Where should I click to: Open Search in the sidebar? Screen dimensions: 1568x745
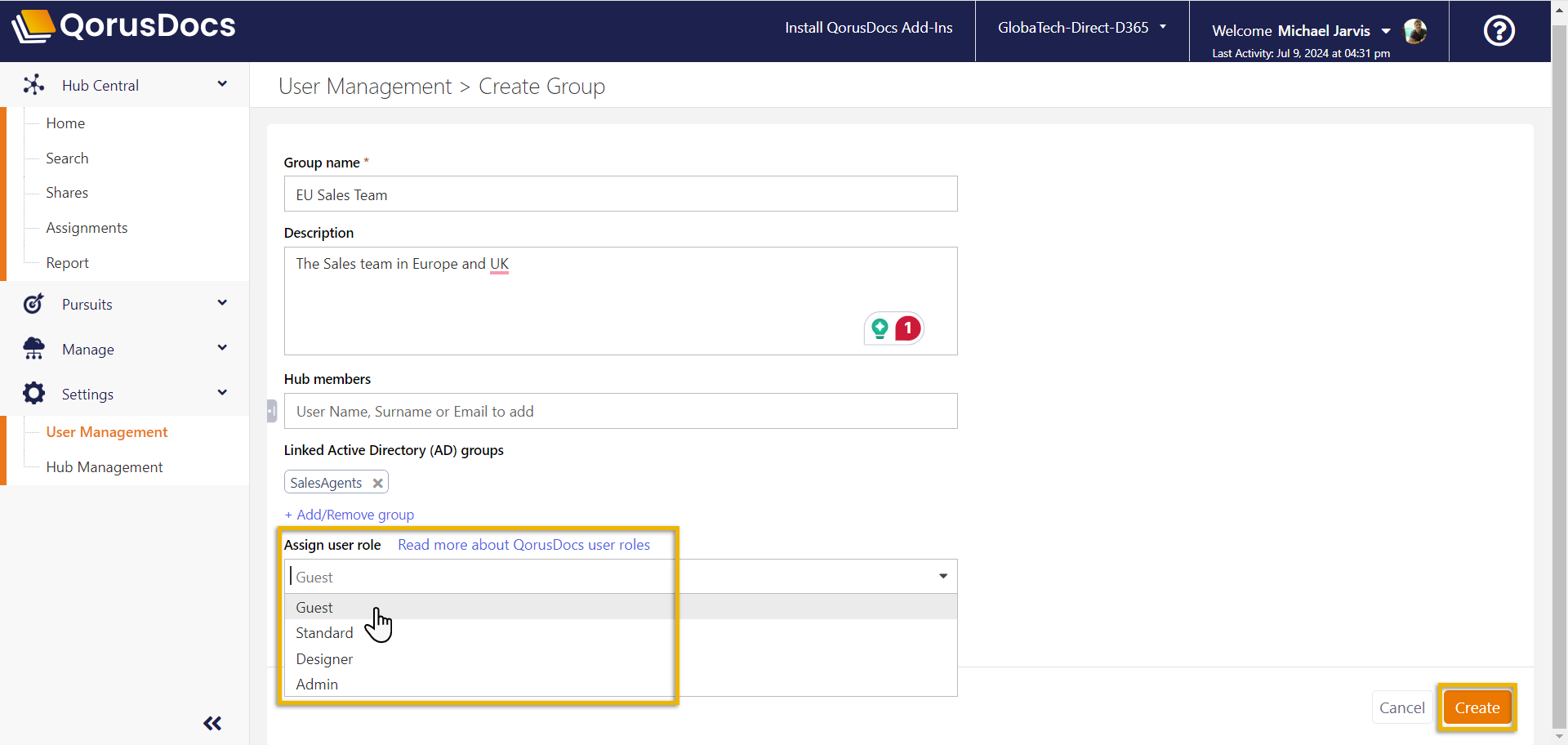(67, 158)
